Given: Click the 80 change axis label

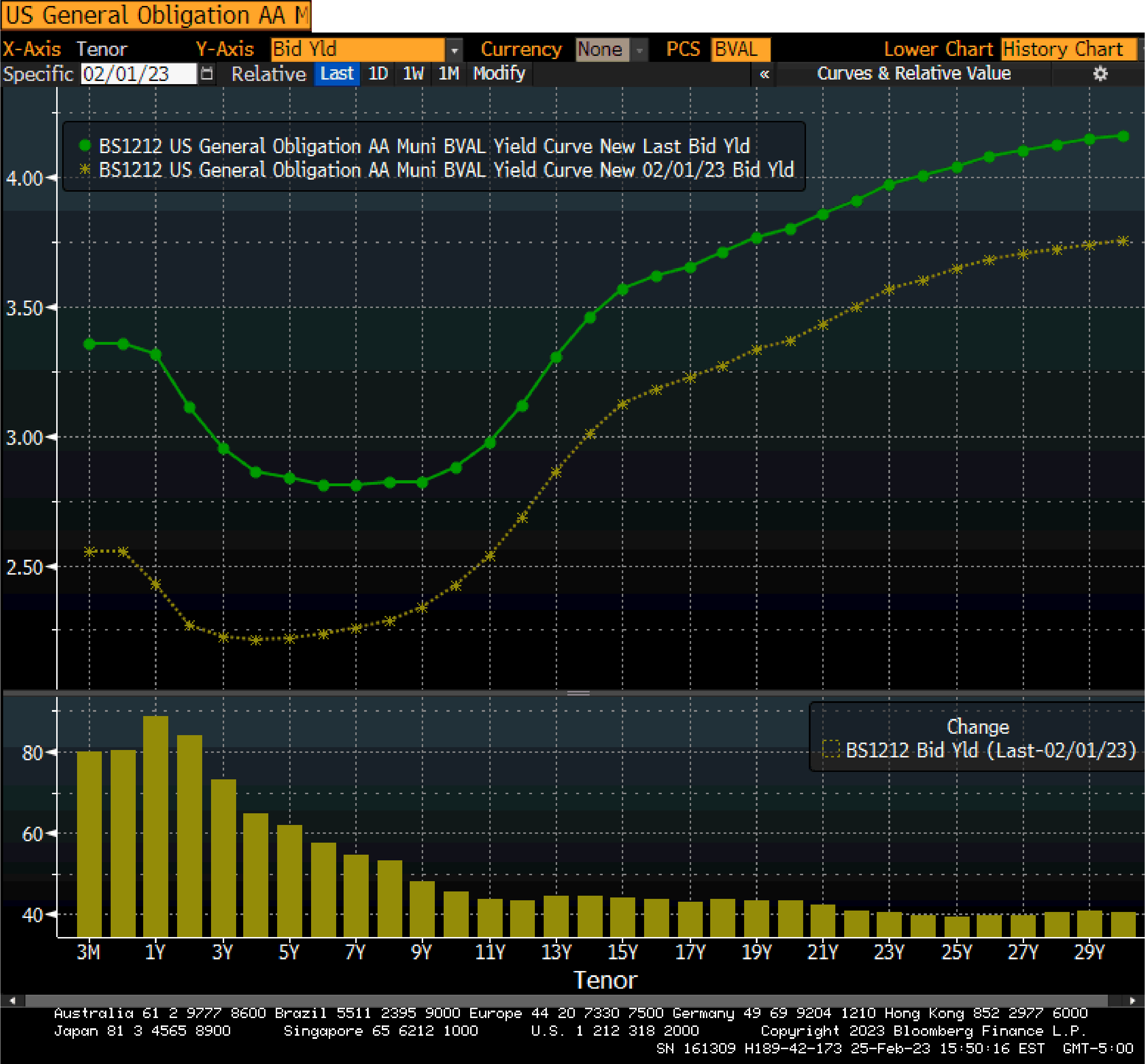Looking at the screenshot, I should coord(32,753).
